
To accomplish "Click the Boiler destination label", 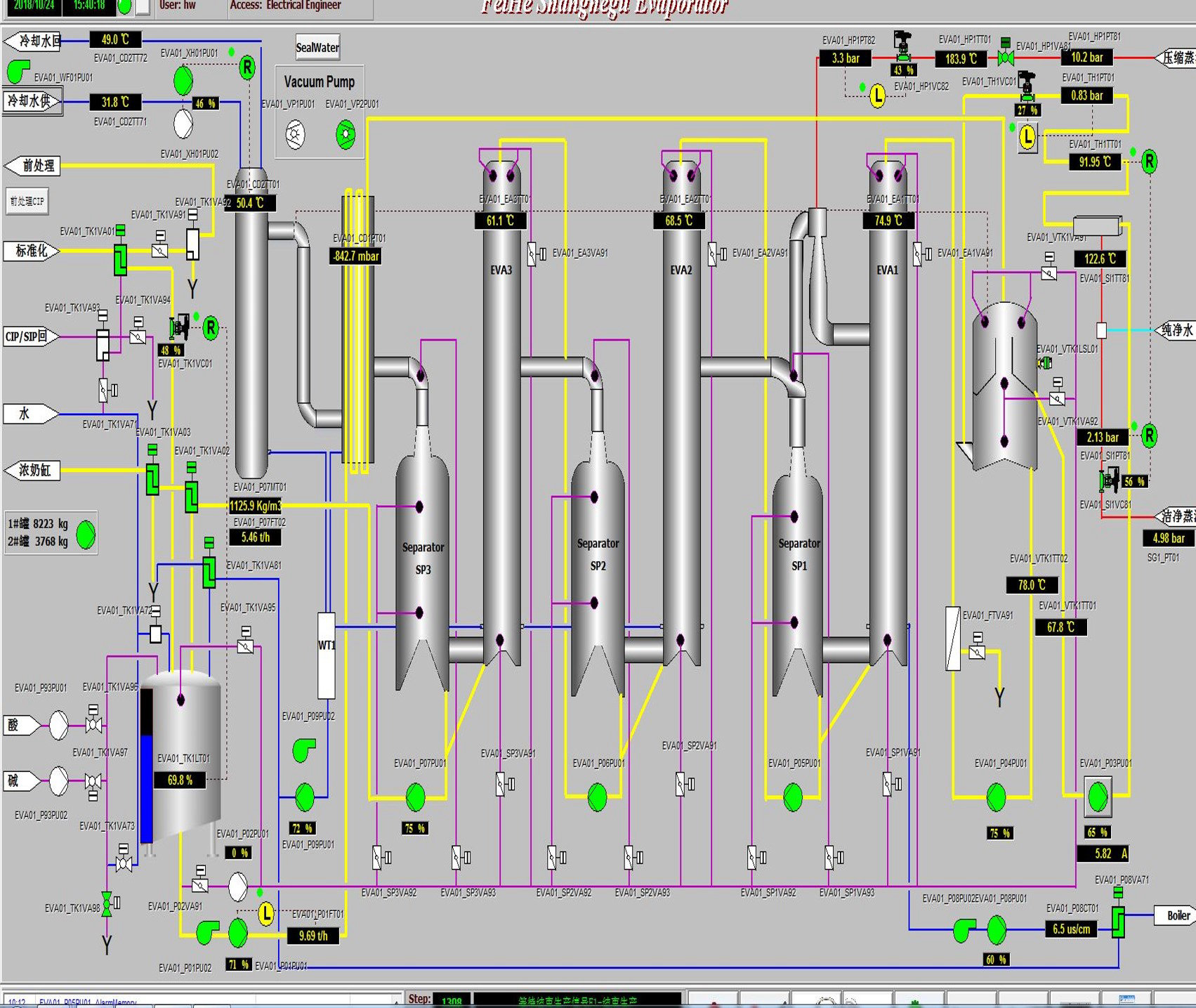I will click(1178, 915).
